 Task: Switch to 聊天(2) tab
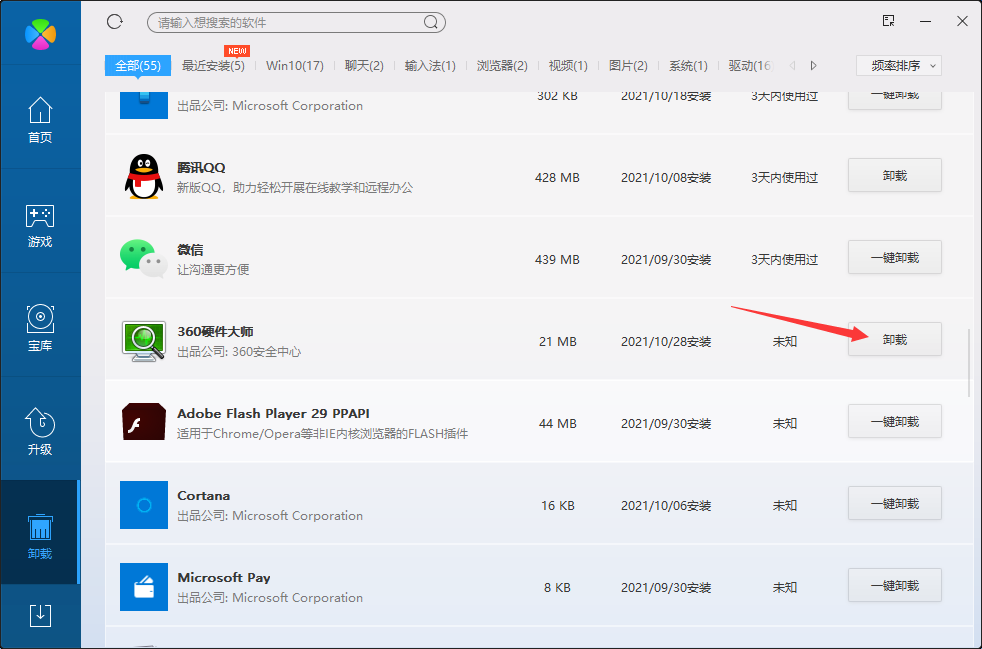click(364, 66)
